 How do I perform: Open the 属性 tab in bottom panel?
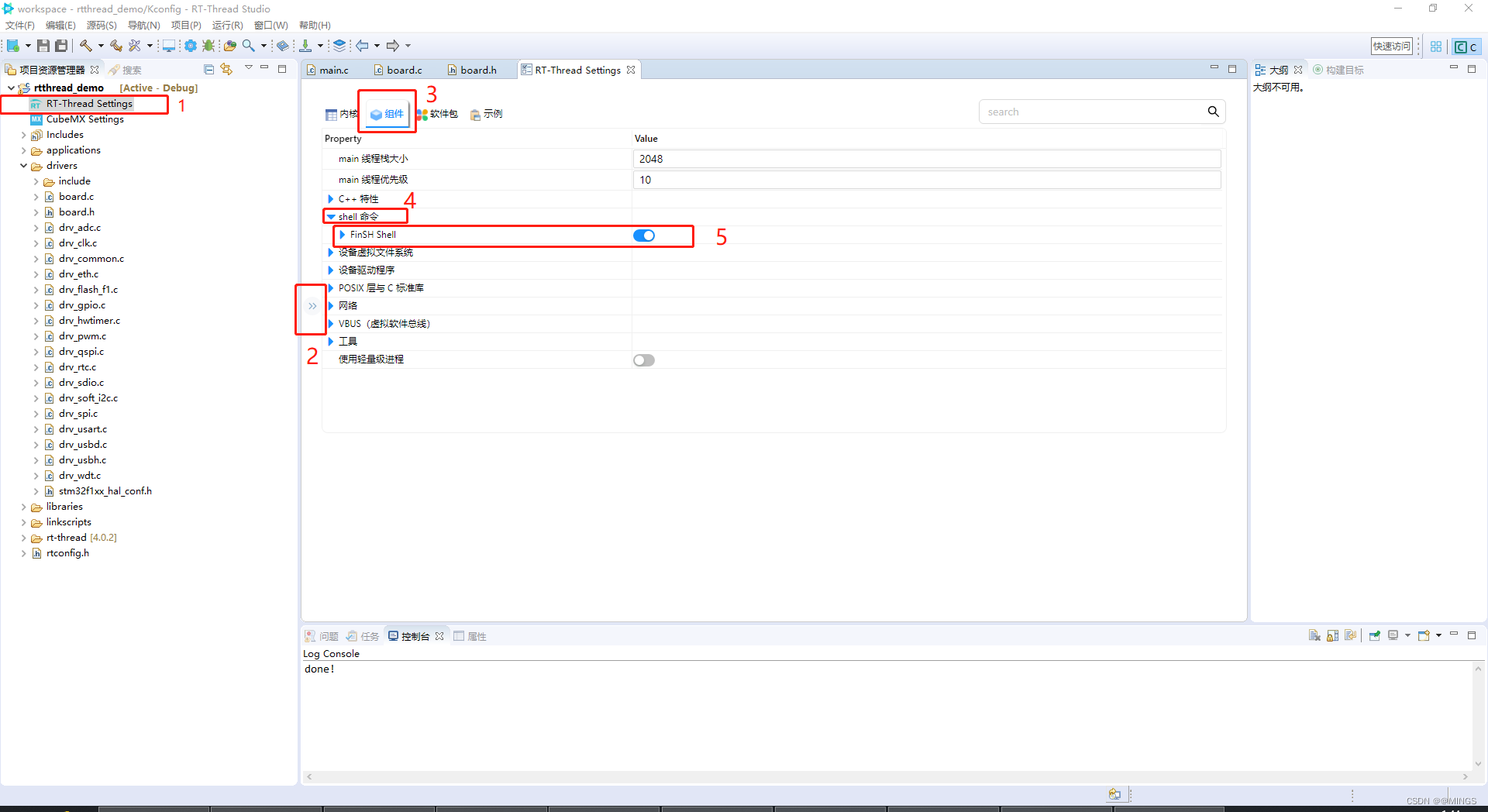coord(470,636)
